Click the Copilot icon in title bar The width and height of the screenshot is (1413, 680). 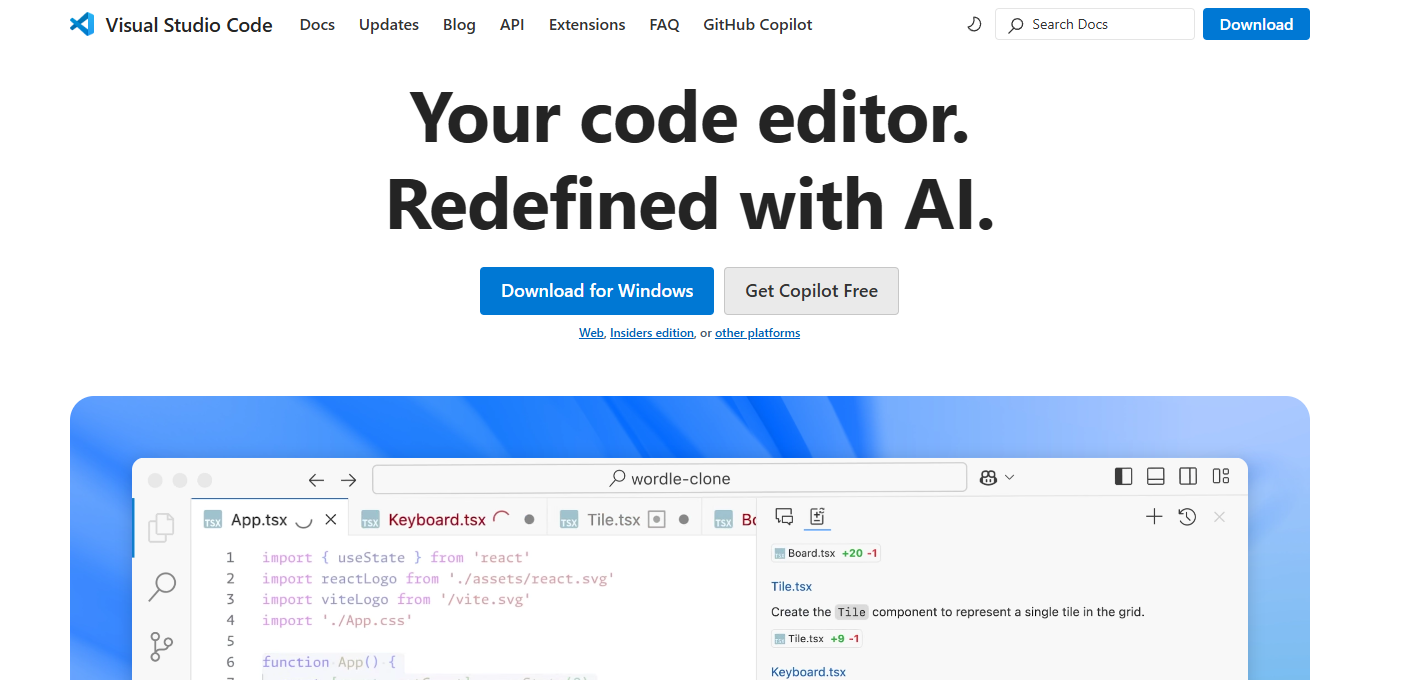coord(988,478)
